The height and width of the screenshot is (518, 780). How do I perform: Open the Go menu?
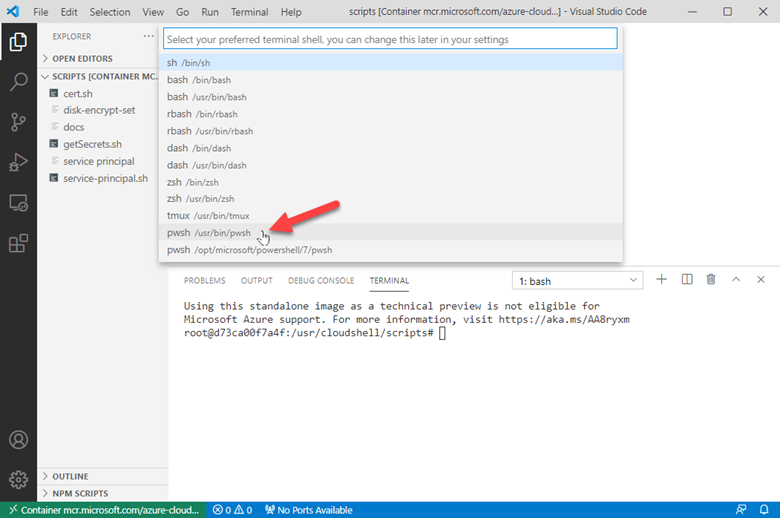183,12
